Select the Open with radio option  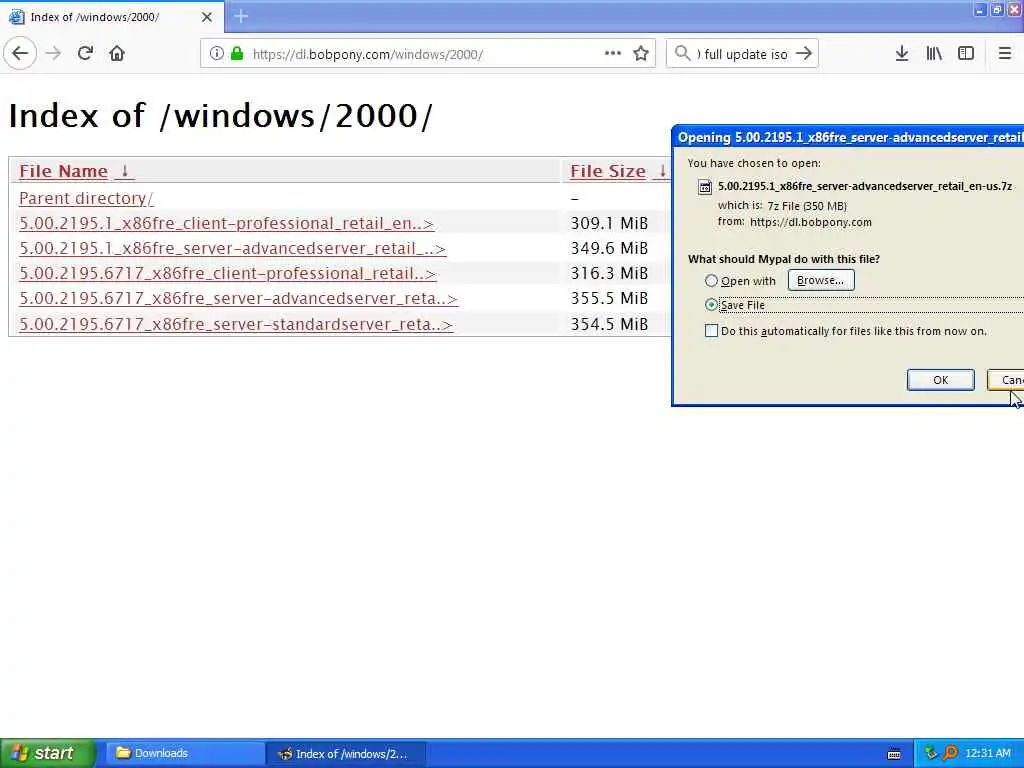point(711,281)
